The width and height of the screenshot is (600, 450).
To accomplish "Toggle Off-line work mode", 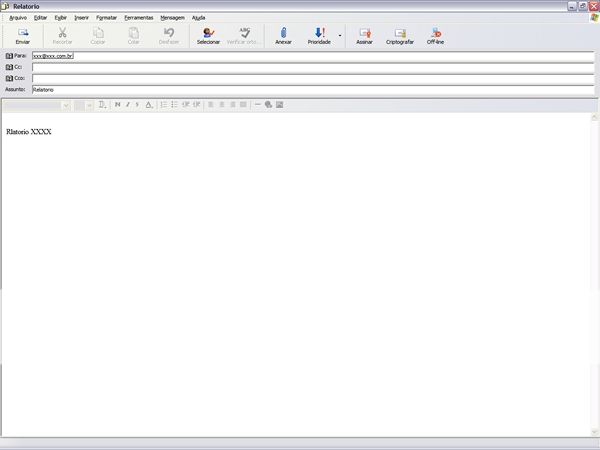I will (x=436, y=36).
